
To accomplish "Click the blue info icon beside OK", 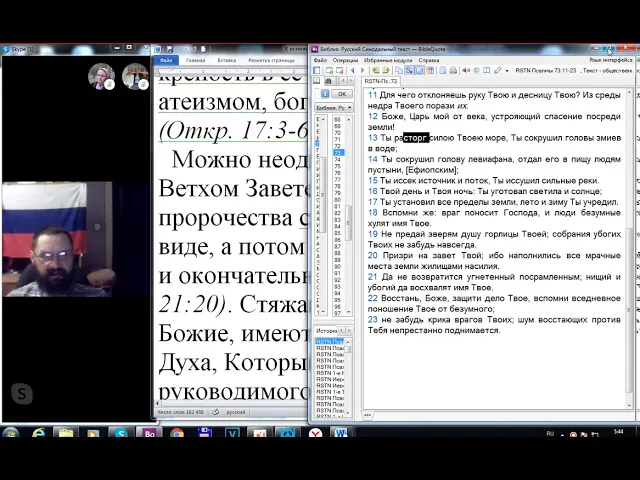I will pyautogui.click(x=325, y=94).
